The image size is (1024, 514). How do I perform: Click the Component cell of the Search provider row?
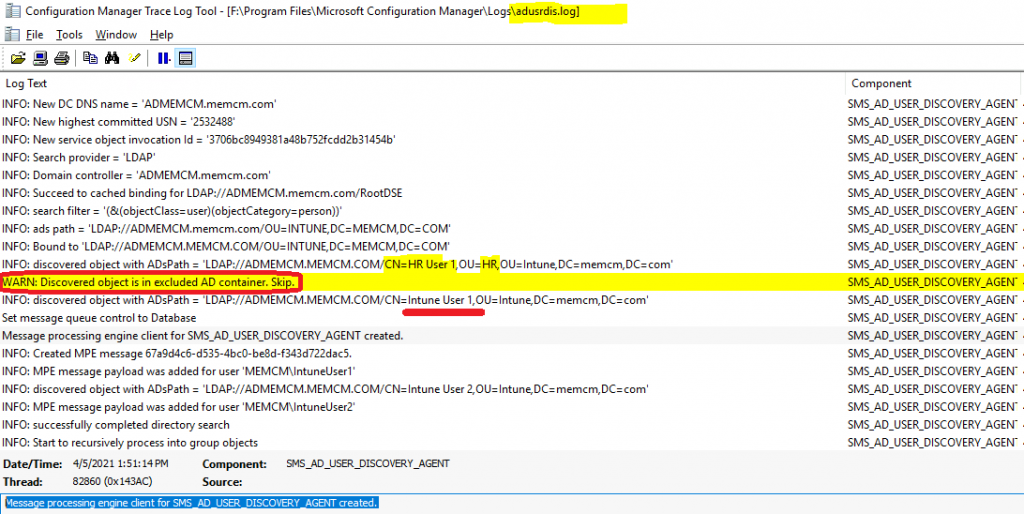point(933,157)
